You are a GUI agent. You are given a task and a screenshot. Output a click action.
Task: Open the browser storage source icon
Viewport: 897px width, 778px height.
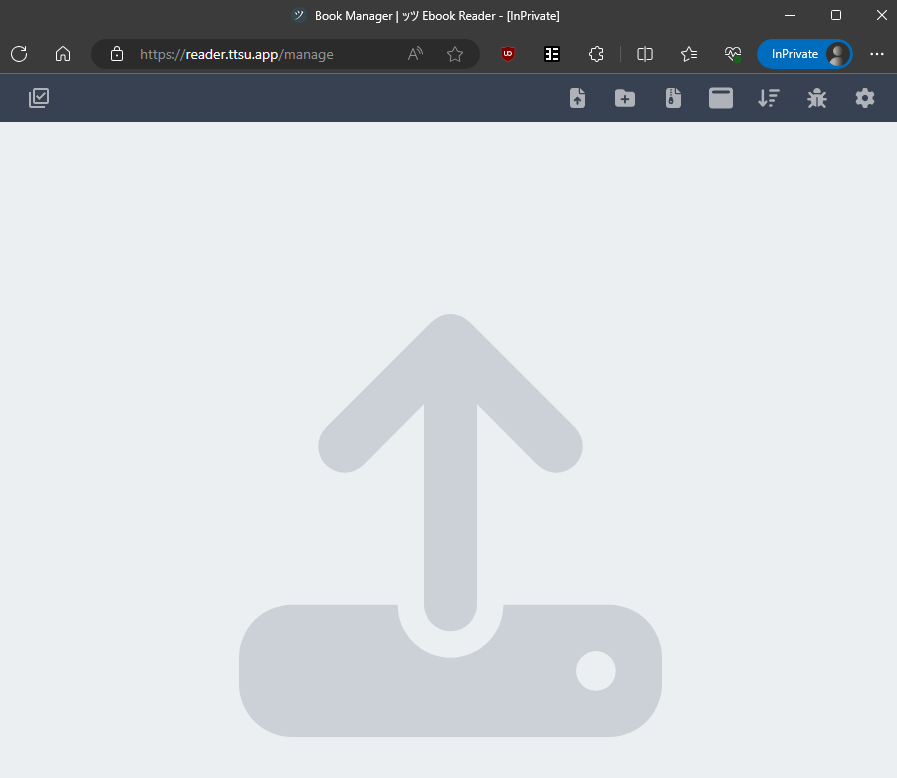721,98
